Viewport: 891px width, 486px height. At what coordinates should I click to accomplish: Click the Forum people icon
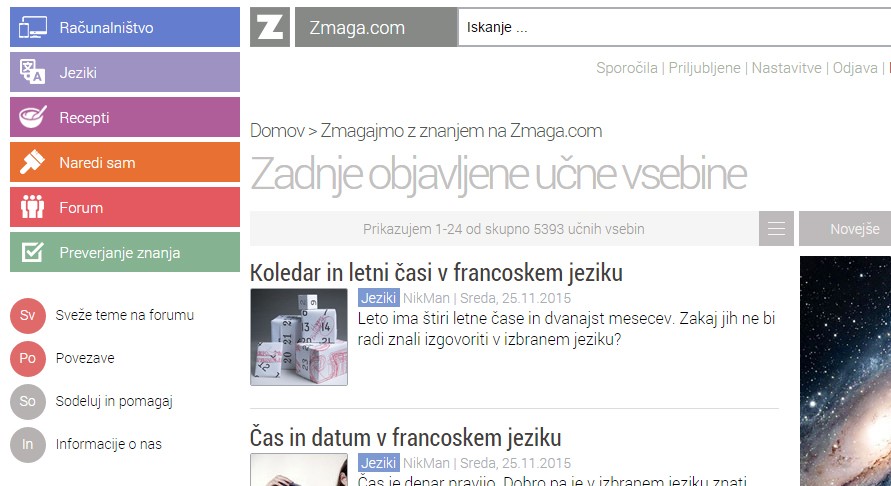tap(33, 208)
